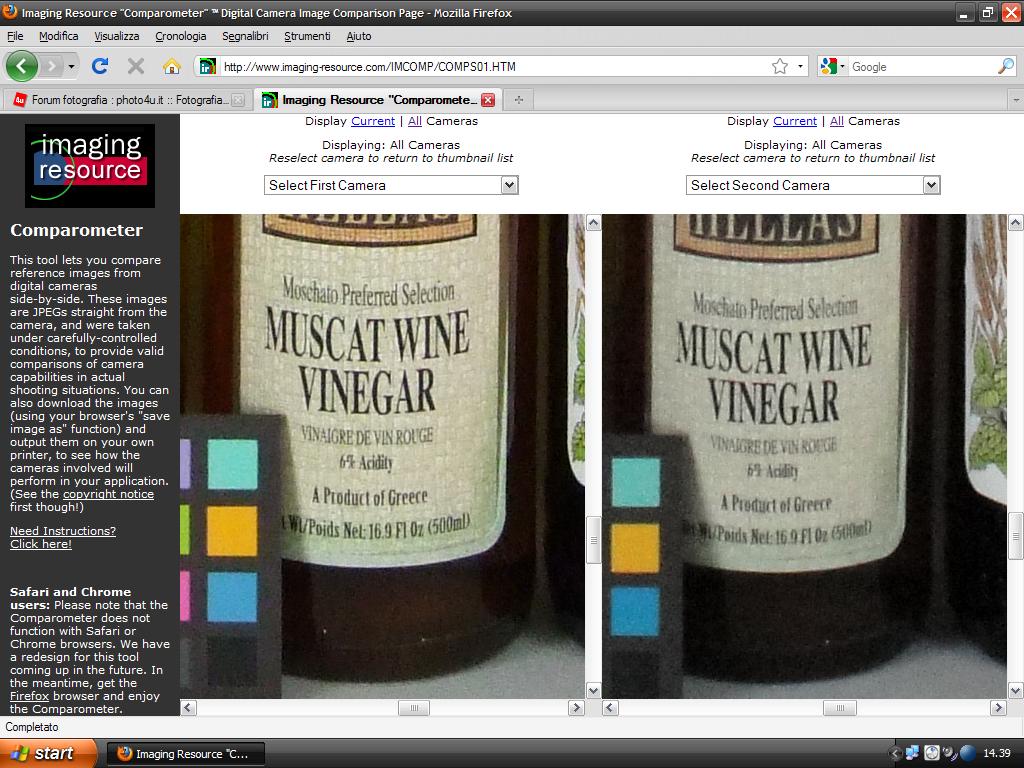Viewport: 1024px width, 768px height.
Task: Click the Imaging Resource Firefox taskbar button
Action: tap(186, 754)
